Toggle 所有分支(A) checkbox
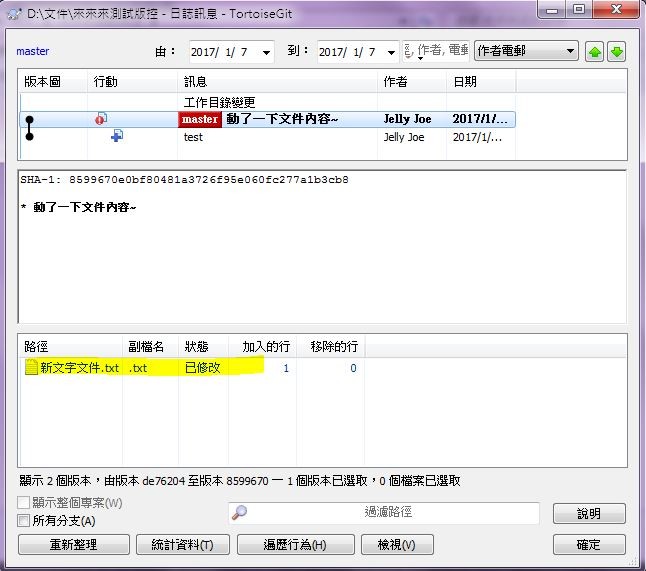This screenshot has height=571, width=646. coord(23,520)
